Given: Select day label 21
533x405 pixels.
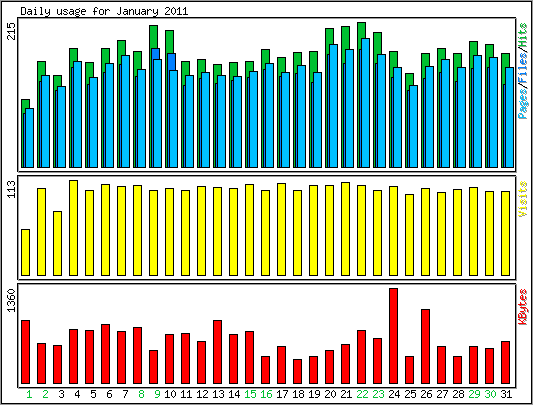Looking at the screenshot, I should tap(346, 394).
